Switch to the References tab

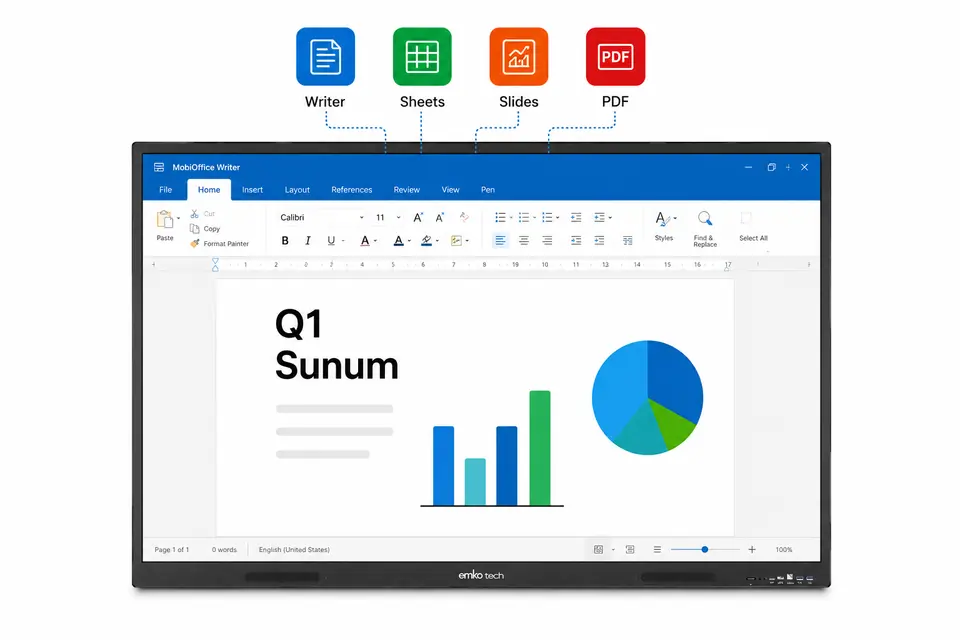351,190
